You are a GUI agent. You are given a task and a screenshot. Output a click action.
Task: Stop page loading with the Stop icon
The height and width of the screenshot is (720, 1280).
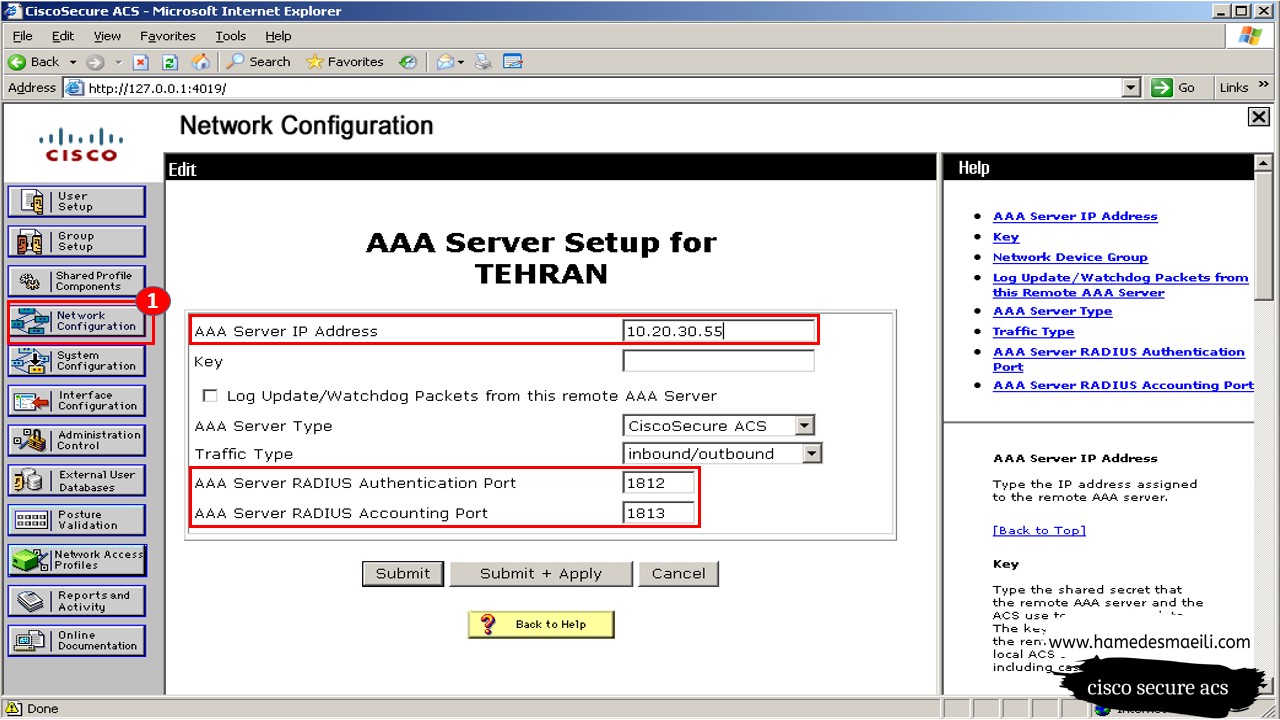click(x=141, y=62)
